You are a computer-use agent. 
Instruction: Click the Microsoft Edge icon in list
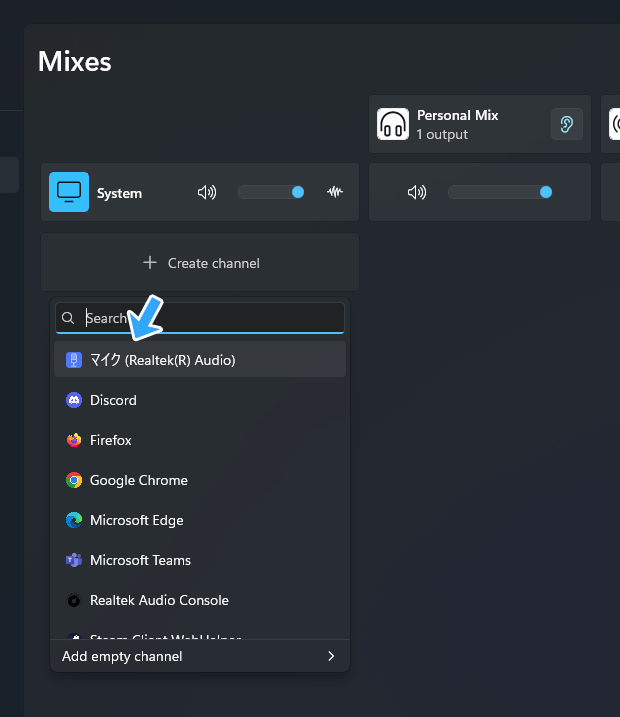[x=74, y=520]
